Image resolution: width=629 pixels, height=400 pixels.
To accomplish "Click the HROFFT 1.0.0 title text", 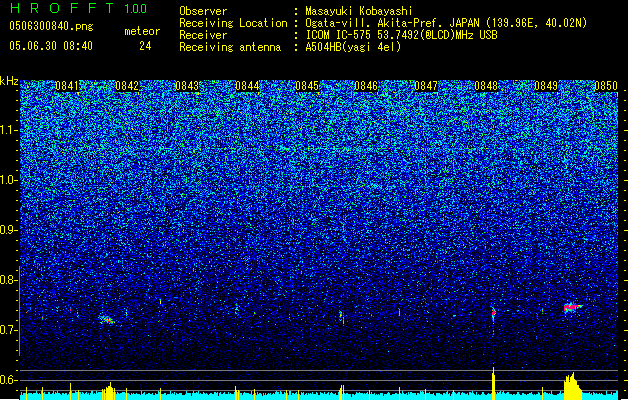I will [78, 8].
